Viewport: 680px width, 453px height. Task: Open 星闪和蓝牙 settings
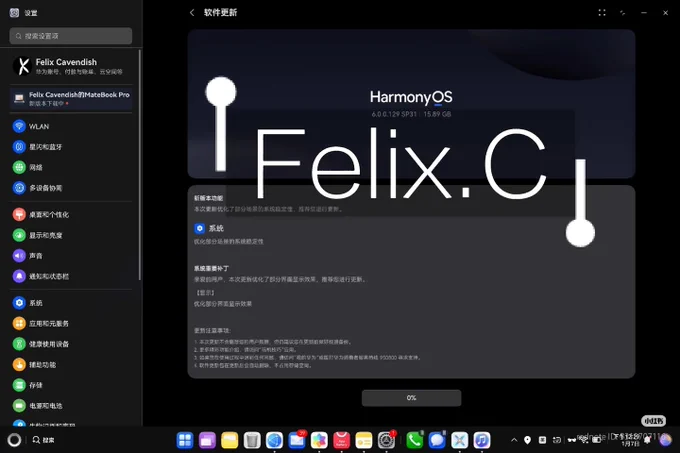(71, 147)
